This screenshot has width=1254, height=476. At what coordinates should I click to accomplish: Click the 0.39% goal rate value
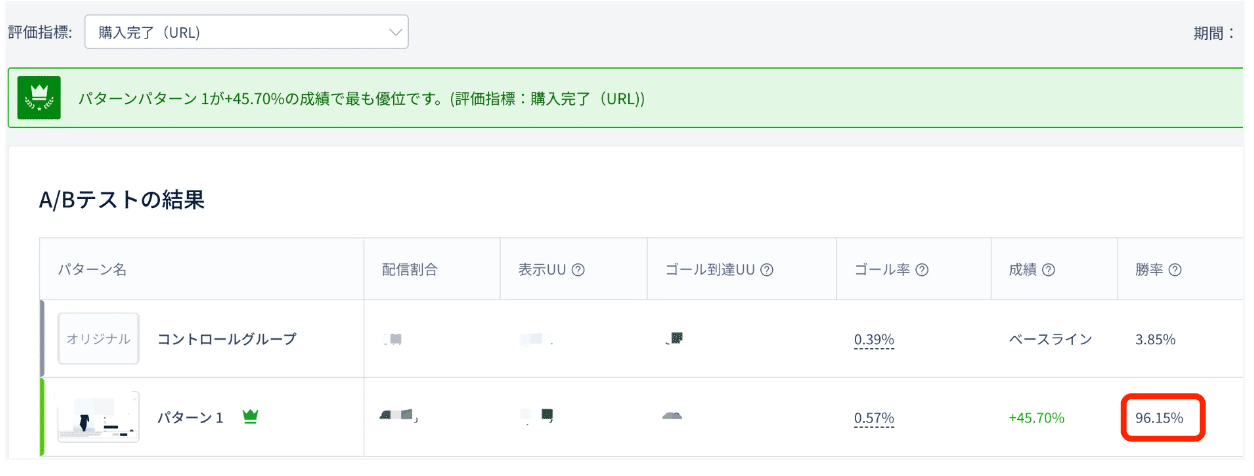click(874, 339)
